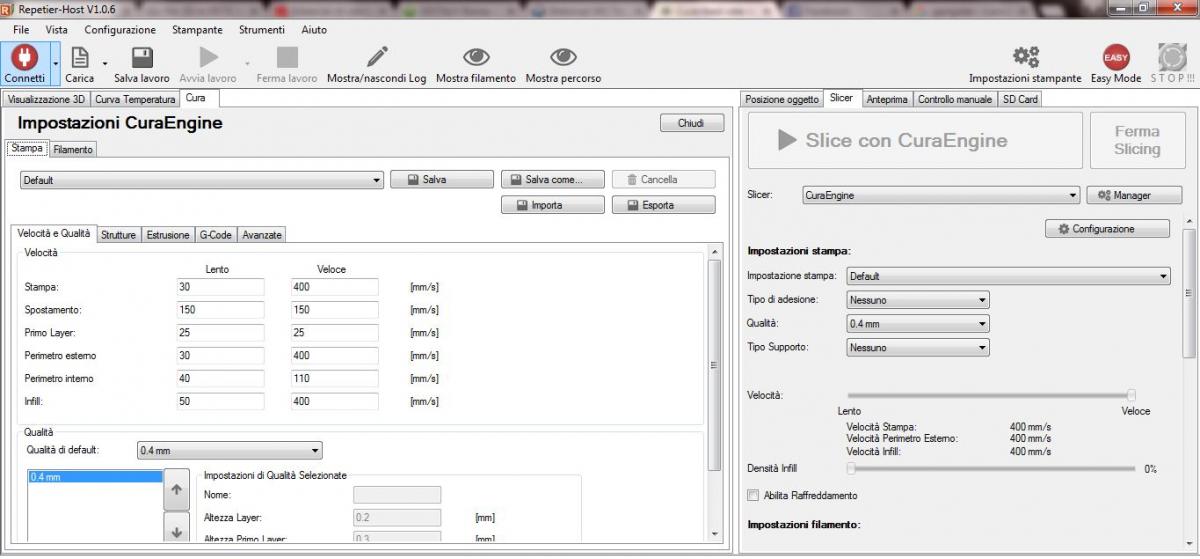Open Impostazione stampa dropdown
This screenshot has width=1200, height=559.
[1009, 276]
